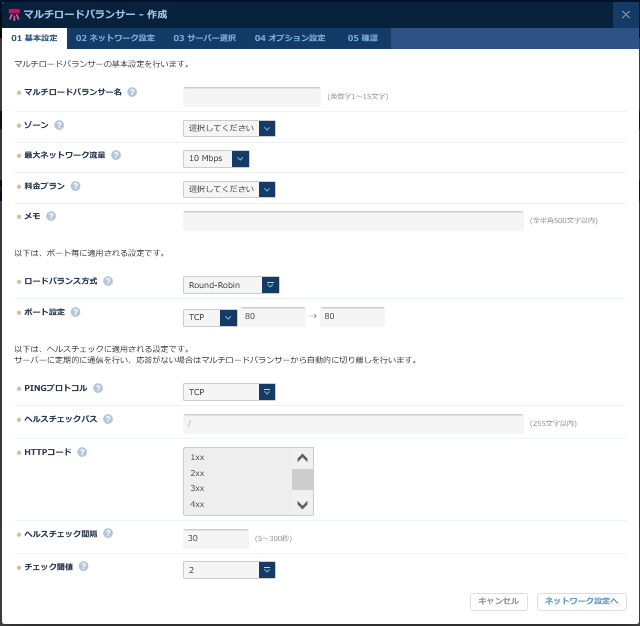Switch to the 02 ネットワーク設定 tab
Screen dimensions: 640x626
pos(115,38)
